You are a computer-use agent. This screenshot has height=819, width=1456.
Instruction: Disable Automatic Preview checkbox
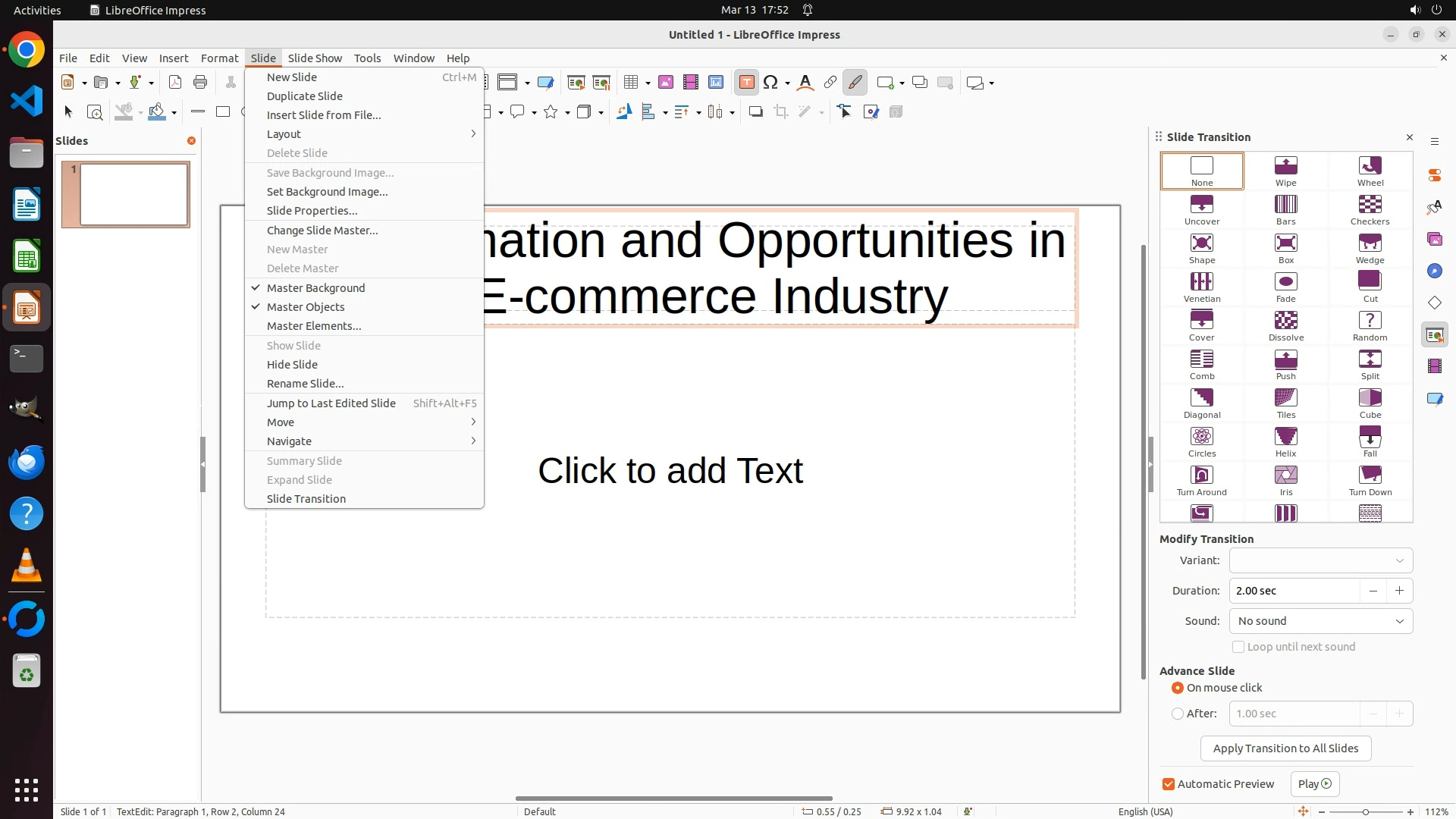point(1169,784)
